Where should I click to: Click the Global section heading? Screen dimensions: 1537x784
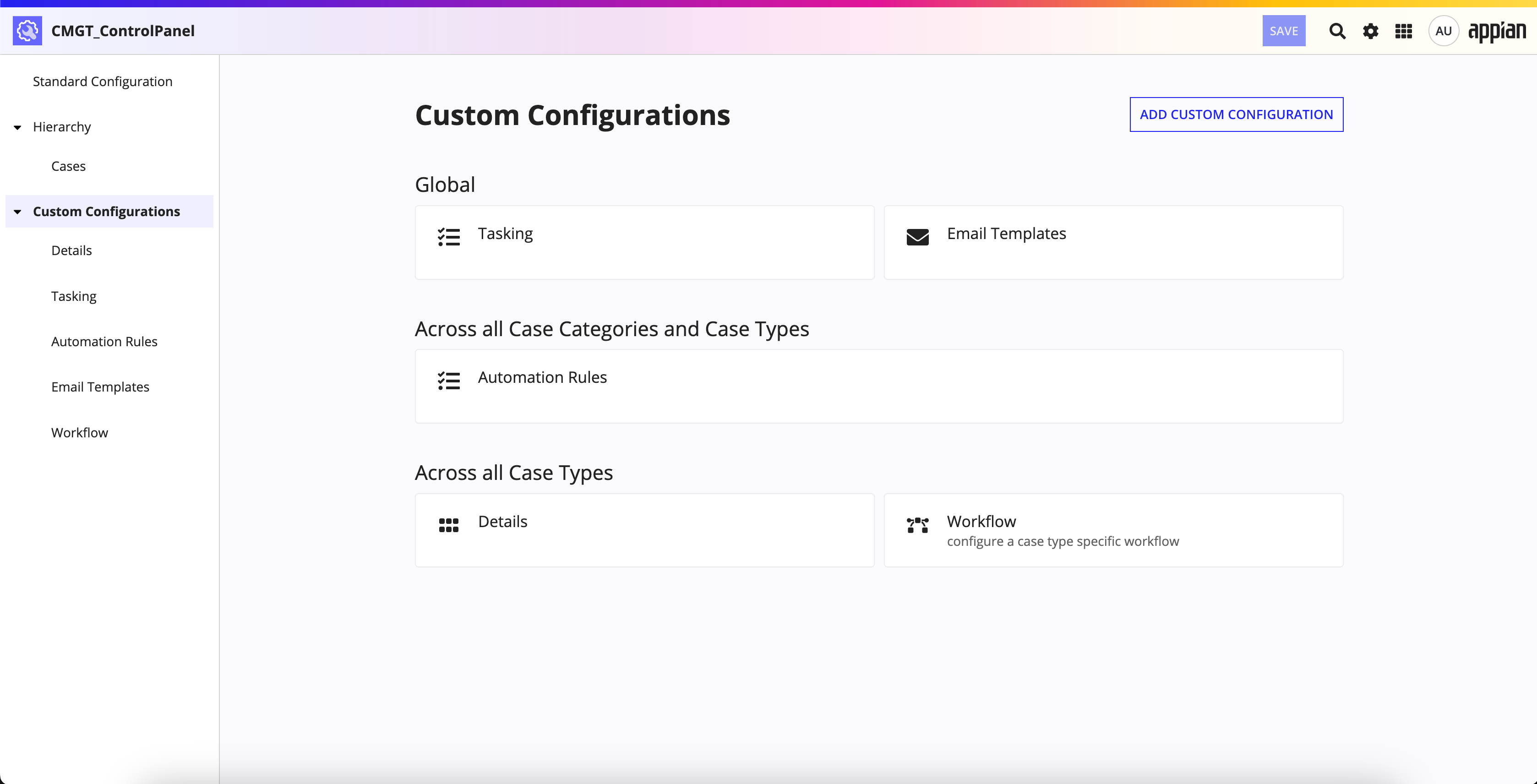[445, 185]
